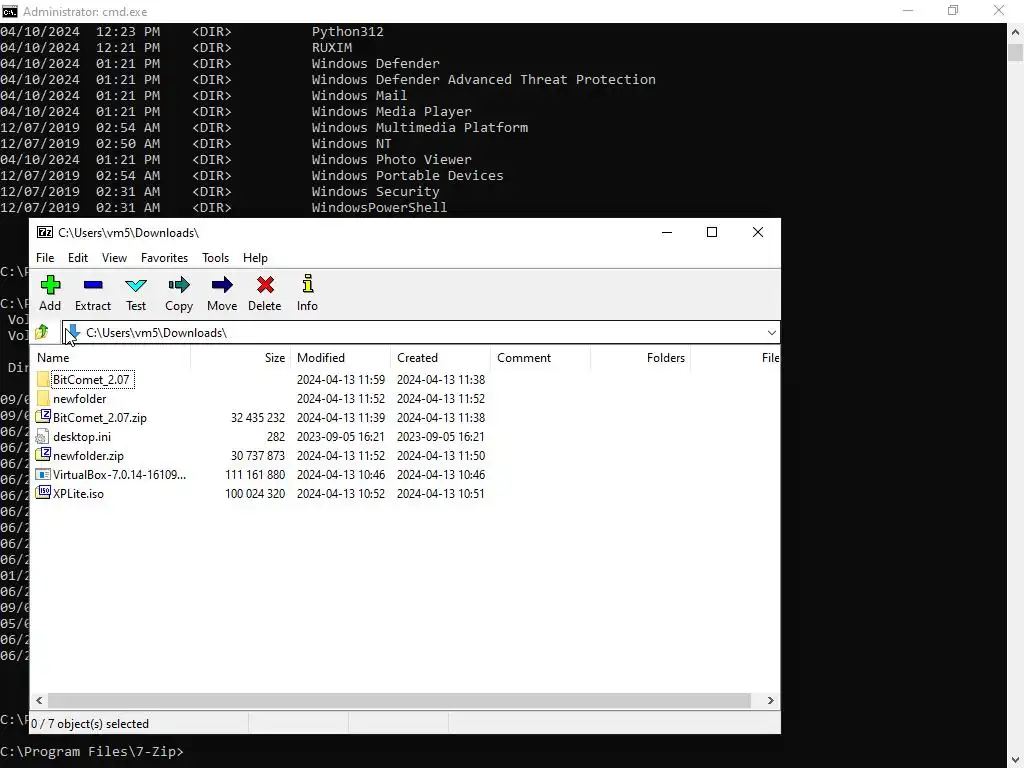1024x768 pixels.
Task: Click horizontal scrollbar left arrow
Action: tap(39, 700)
